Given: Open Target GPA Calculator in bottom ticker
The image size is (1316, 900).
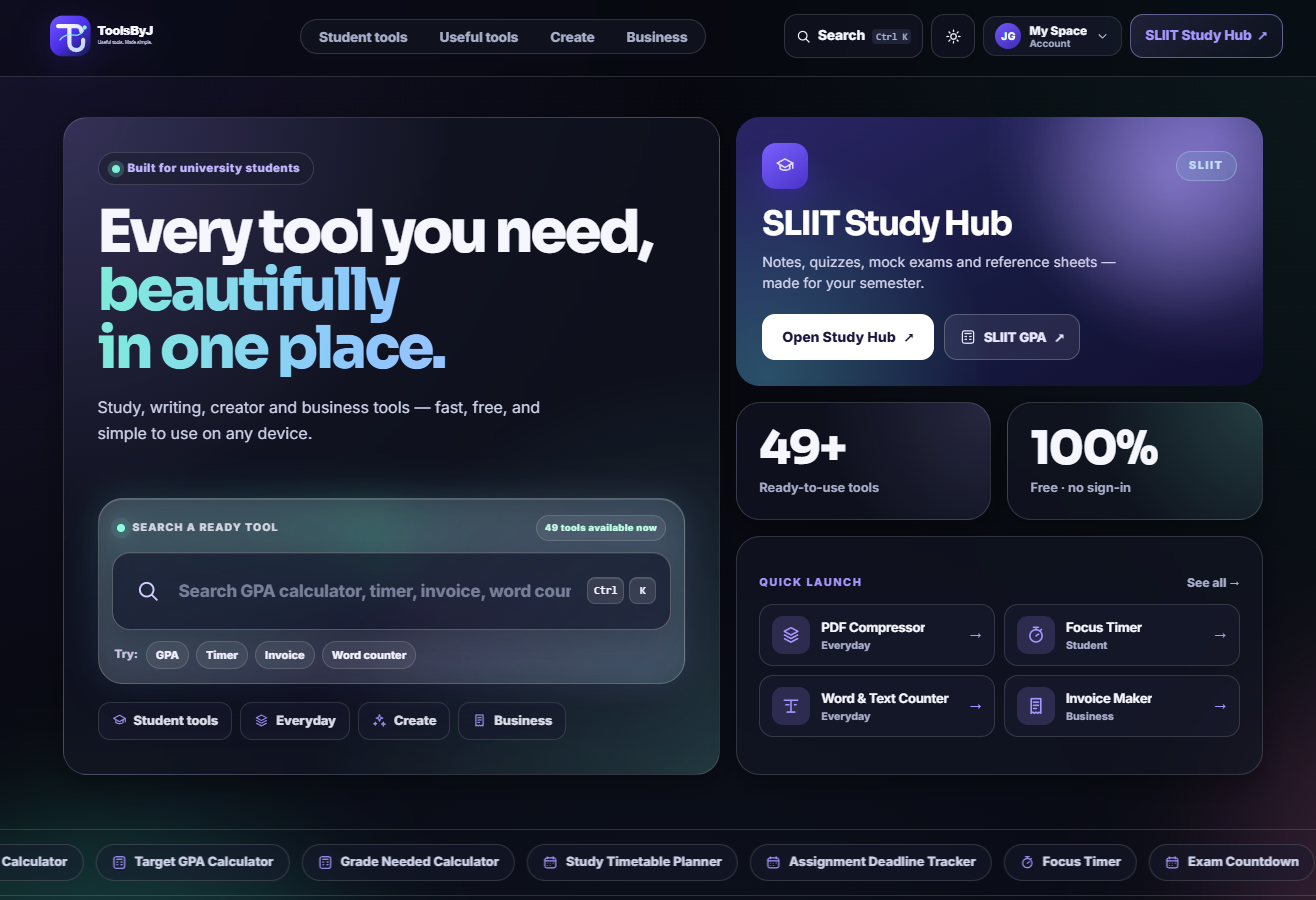Looking at the screenshot, I should pyautogui.click(x=192, y=862).
